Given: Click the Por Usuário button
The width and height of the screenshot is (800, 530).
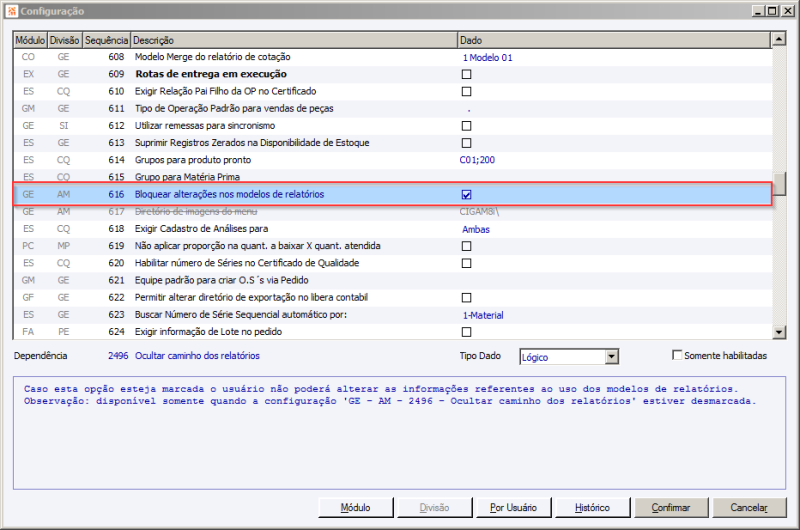Looking at the screenshot, I should (513, 508).
